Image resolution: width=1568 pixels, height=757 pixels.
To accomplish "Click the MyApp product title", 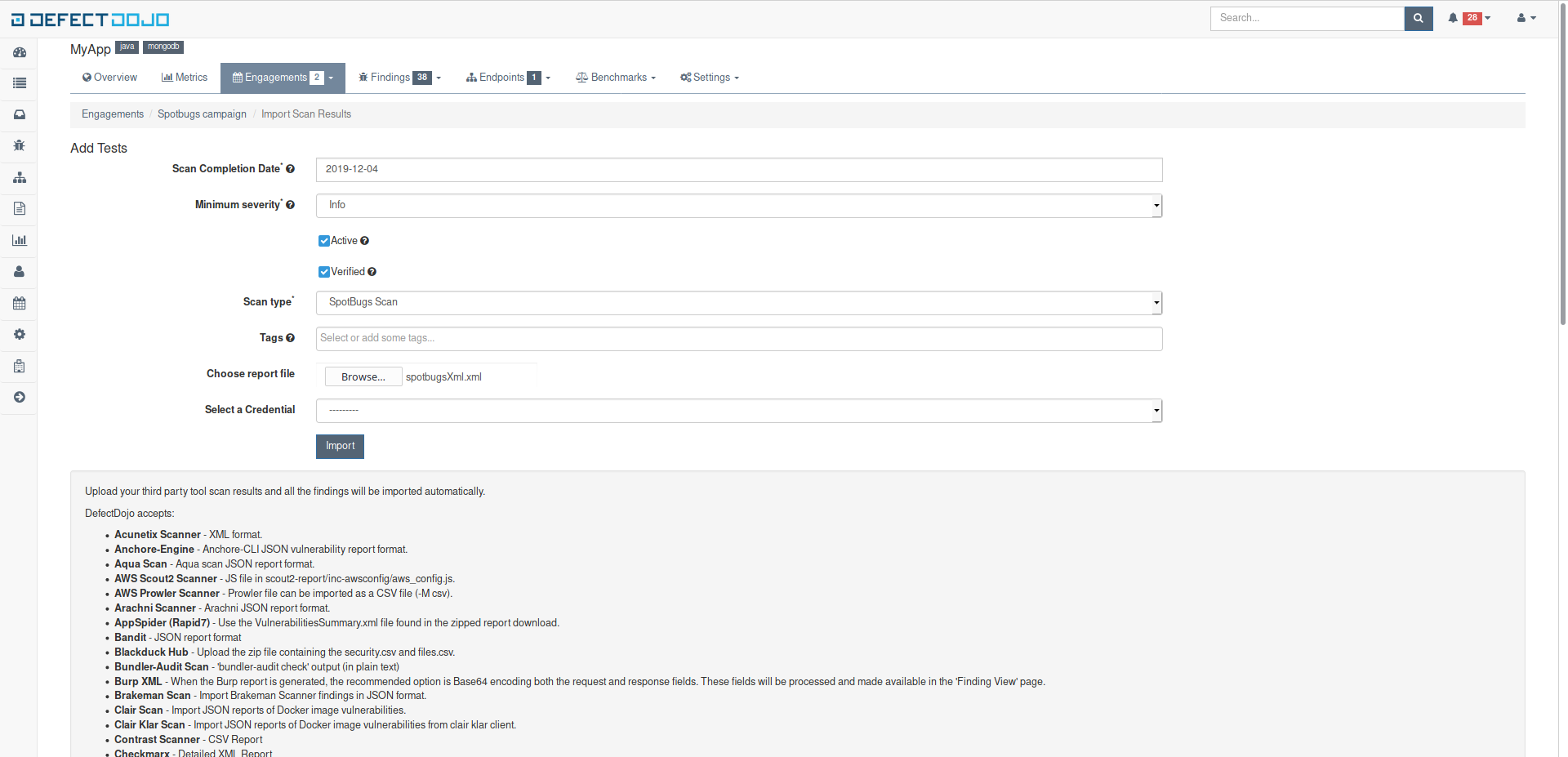I will coord(91,50).
